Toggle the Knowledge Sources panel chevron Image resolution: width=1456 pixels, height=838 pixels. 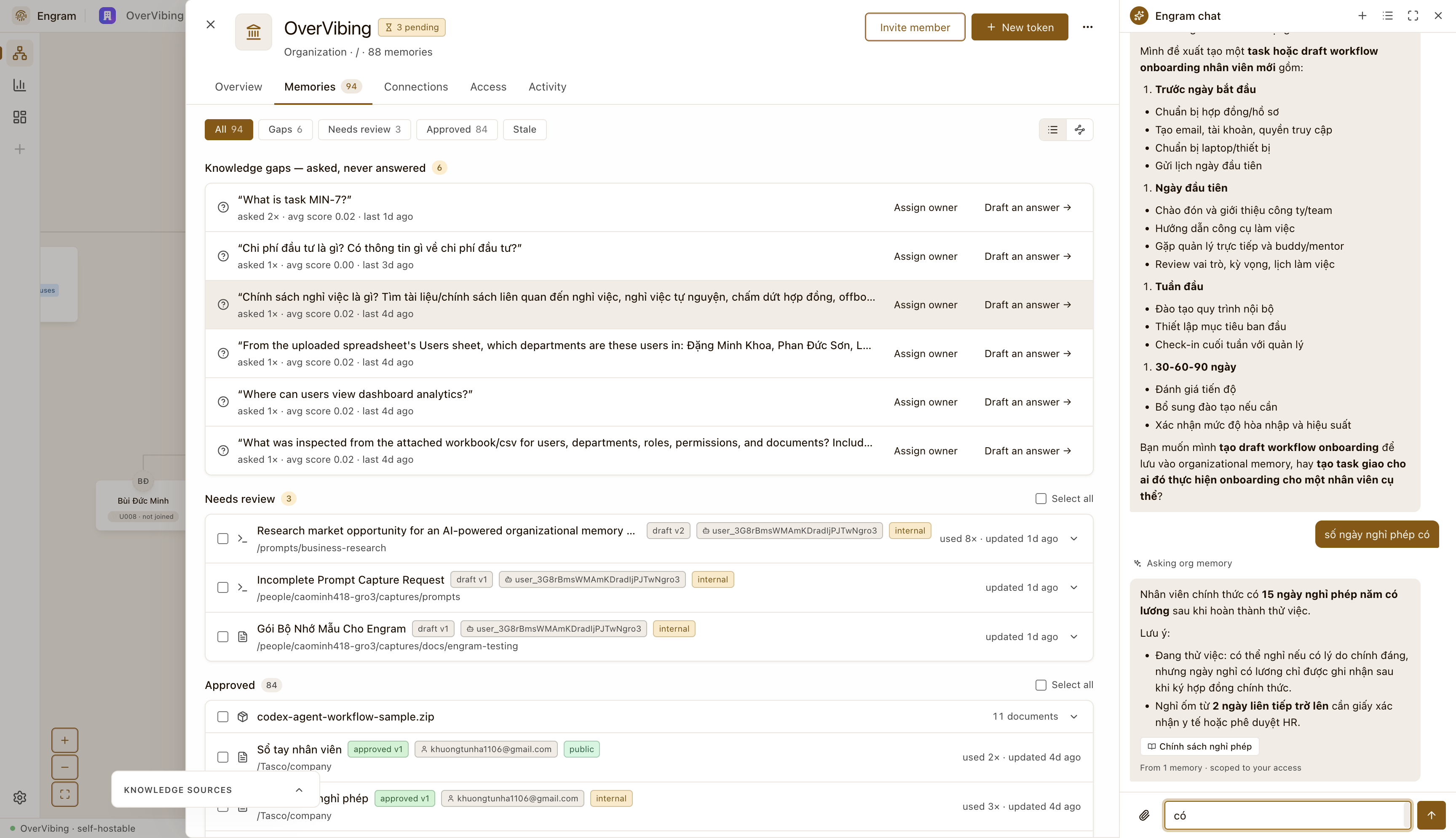[x=299, y=790]
